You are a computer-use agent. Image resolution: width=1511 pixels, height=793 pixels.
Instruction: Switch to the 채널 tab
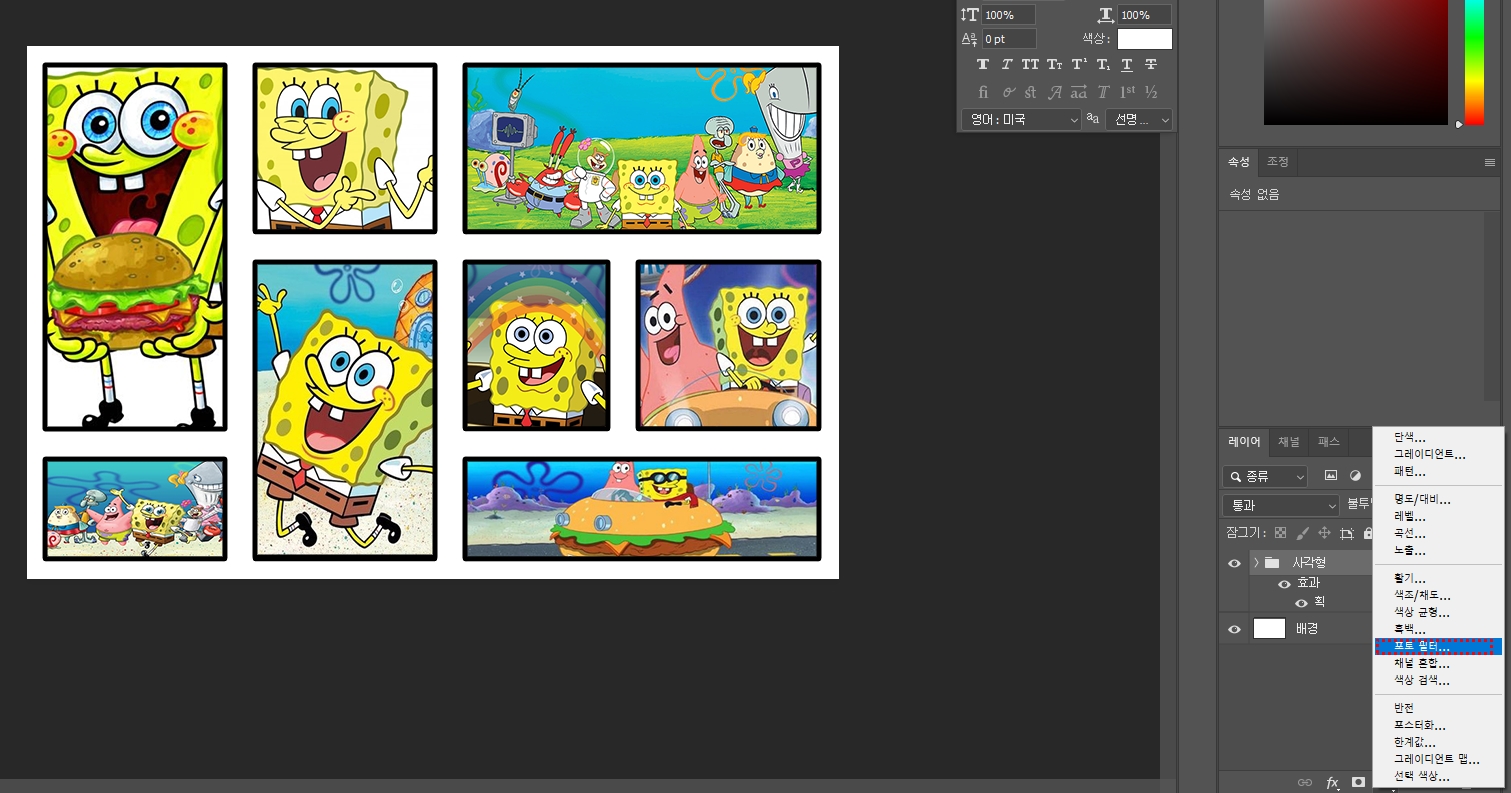coord(1289,441)
